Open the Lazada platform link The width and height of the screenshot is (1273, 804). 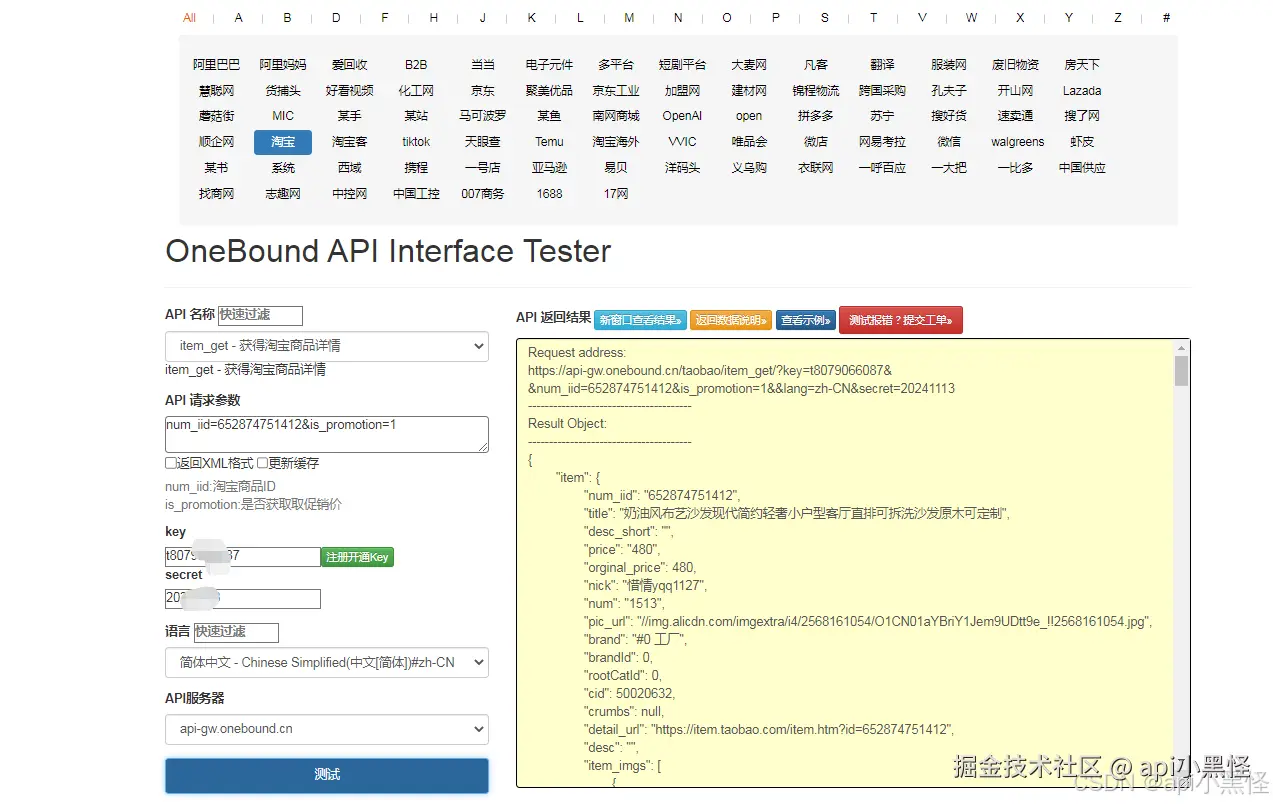[x=1082, y=90]
